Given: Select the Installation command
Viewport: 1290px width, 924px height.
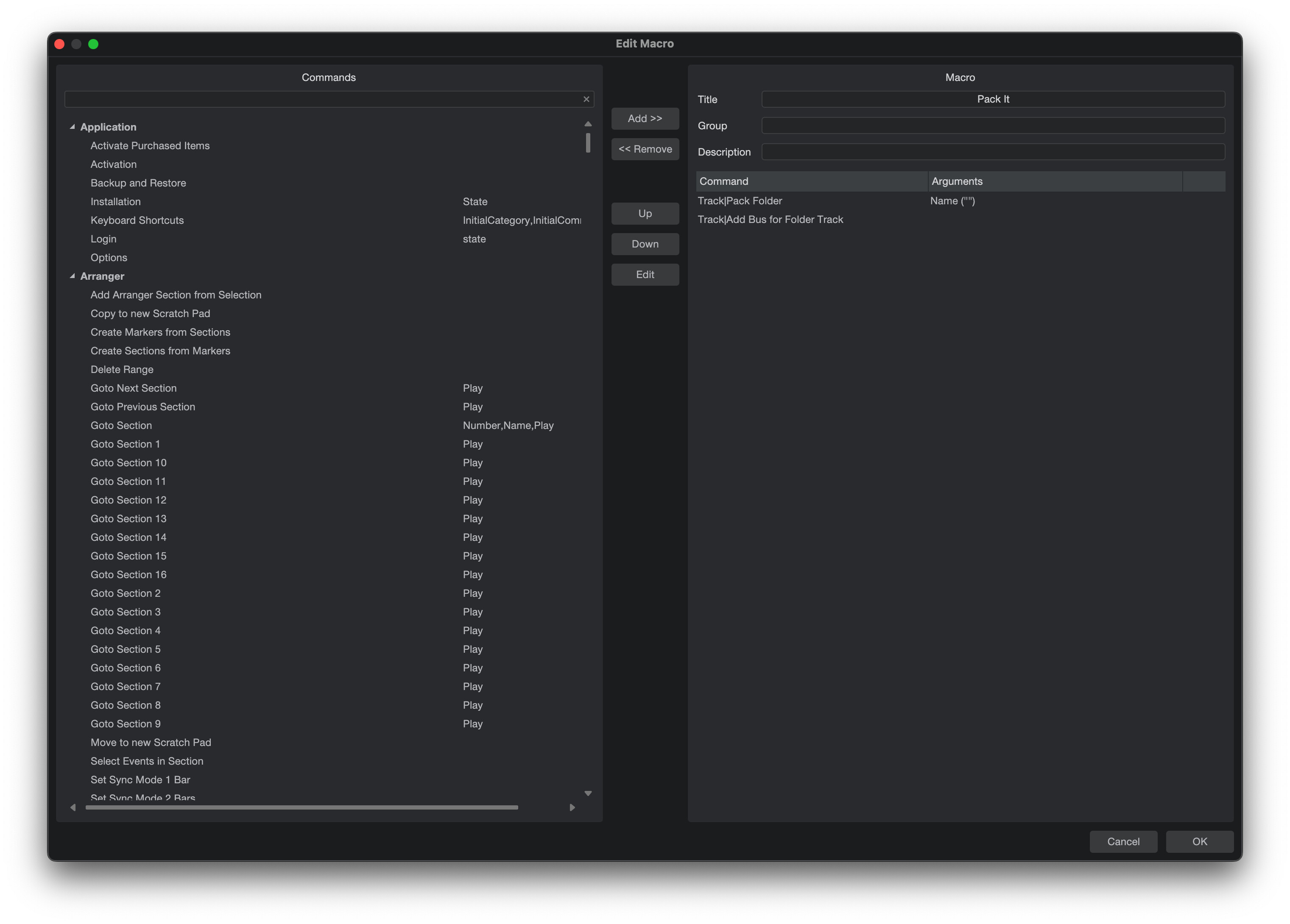Looking at the screenshot, I should (115, 202).
